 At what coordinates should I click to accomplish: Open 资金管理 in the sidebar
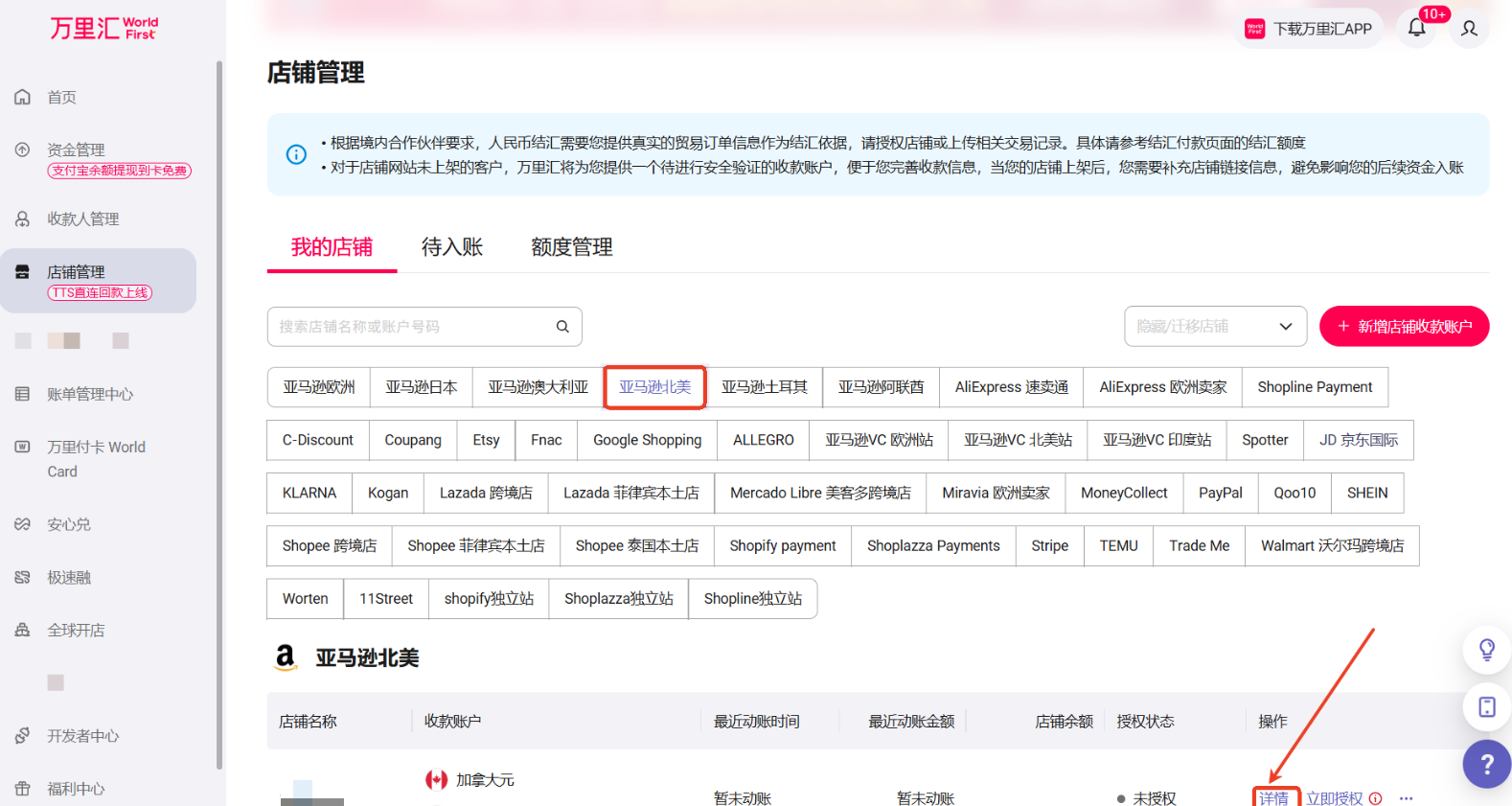(77, 150)
